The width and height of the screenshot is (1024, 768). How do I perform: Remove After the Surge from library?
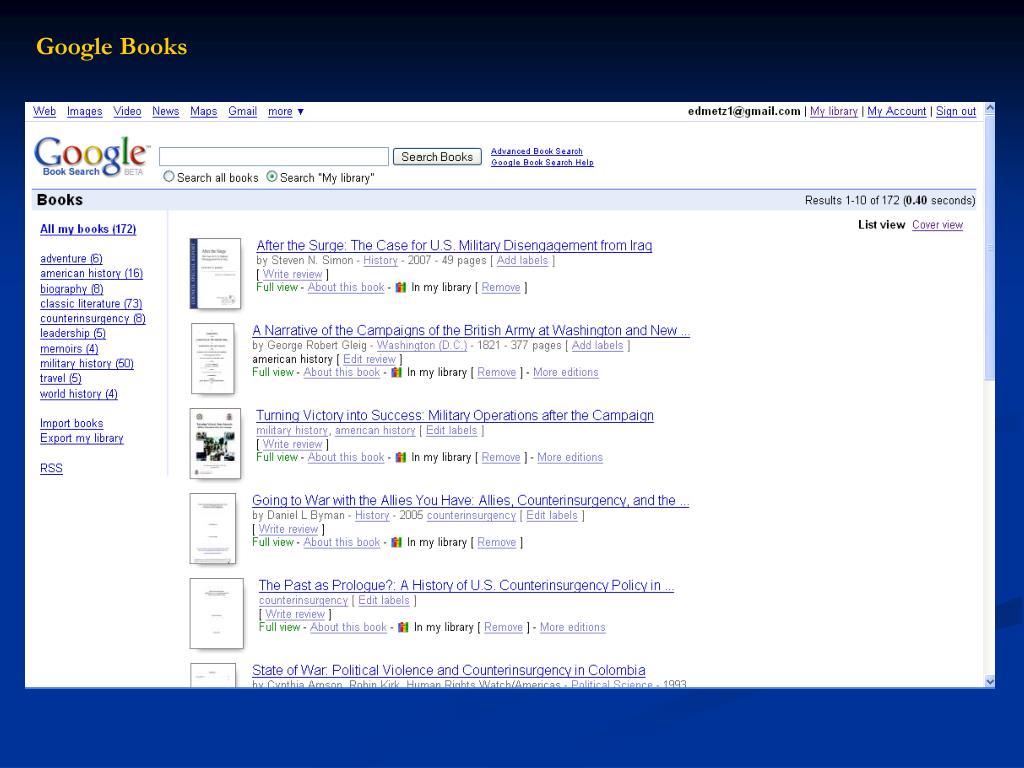tap(501, 287)
